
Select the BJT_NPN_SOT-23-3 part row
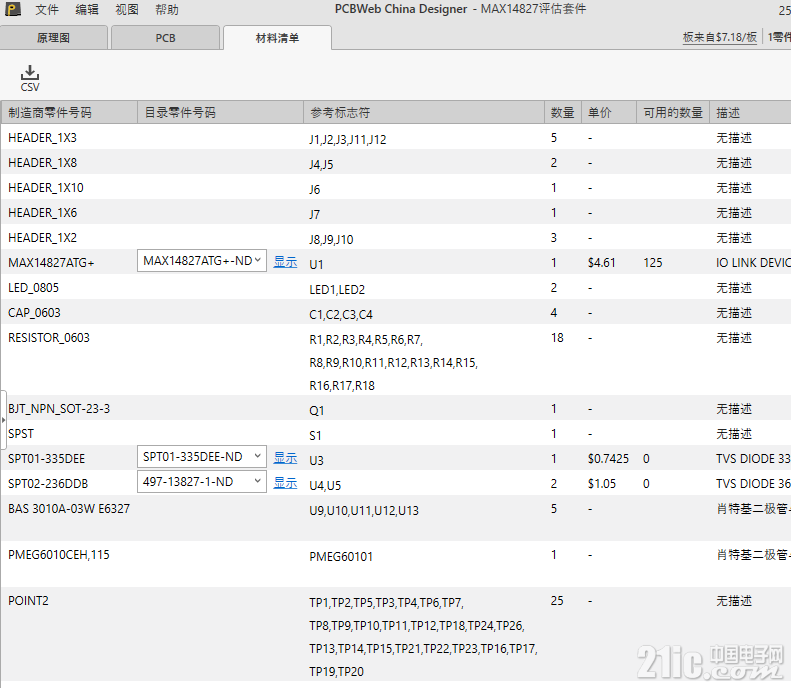pos(396,409)
